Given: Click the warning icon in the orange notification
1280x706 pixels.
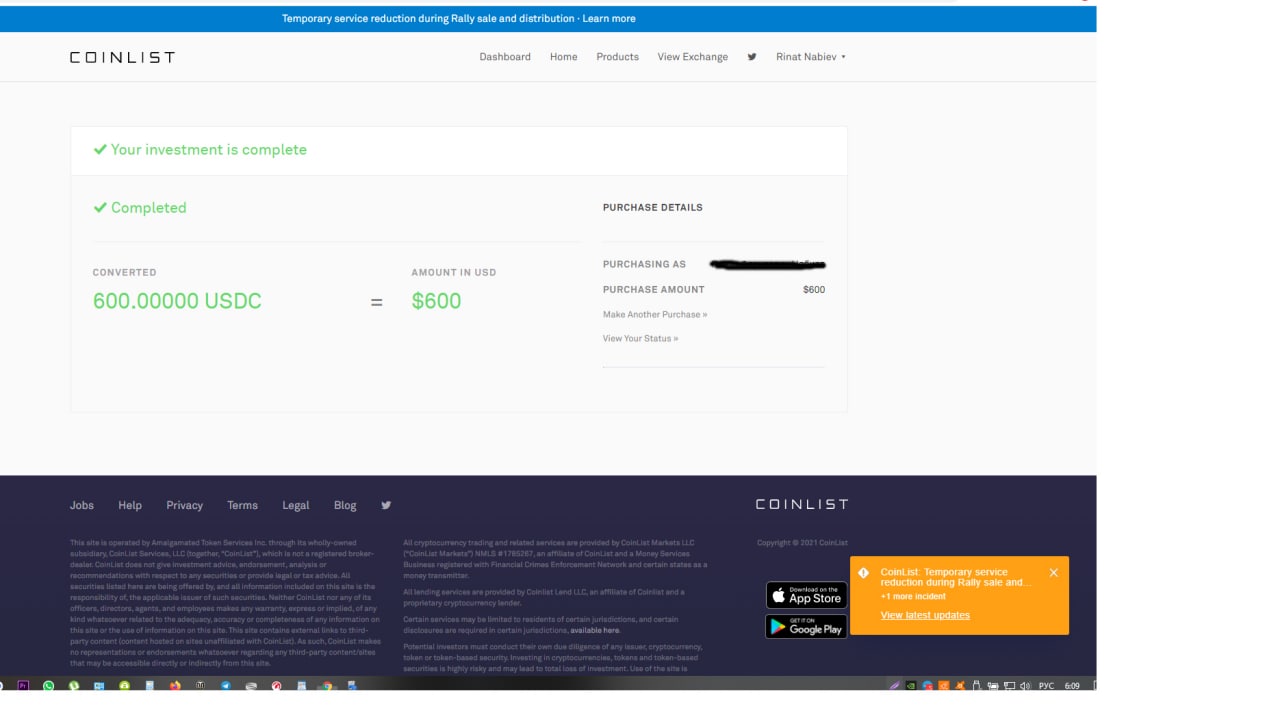Looking at the screenshot, I should 864,573.
